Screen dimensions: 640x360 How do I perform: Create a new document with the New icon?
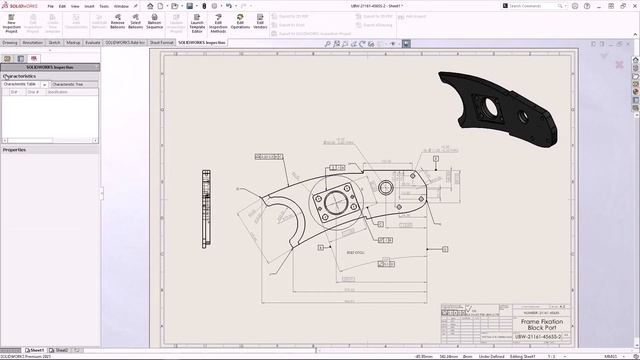[160, 6]
